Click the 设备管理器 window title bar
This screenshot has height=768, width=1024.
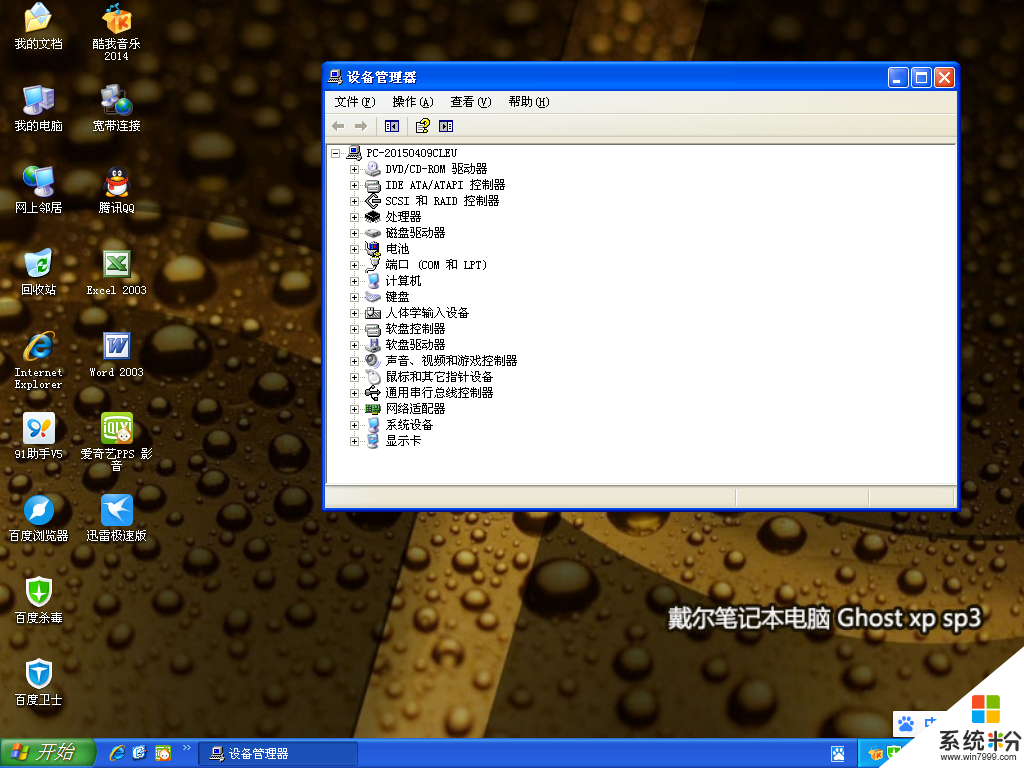click(x=600, y=77)
